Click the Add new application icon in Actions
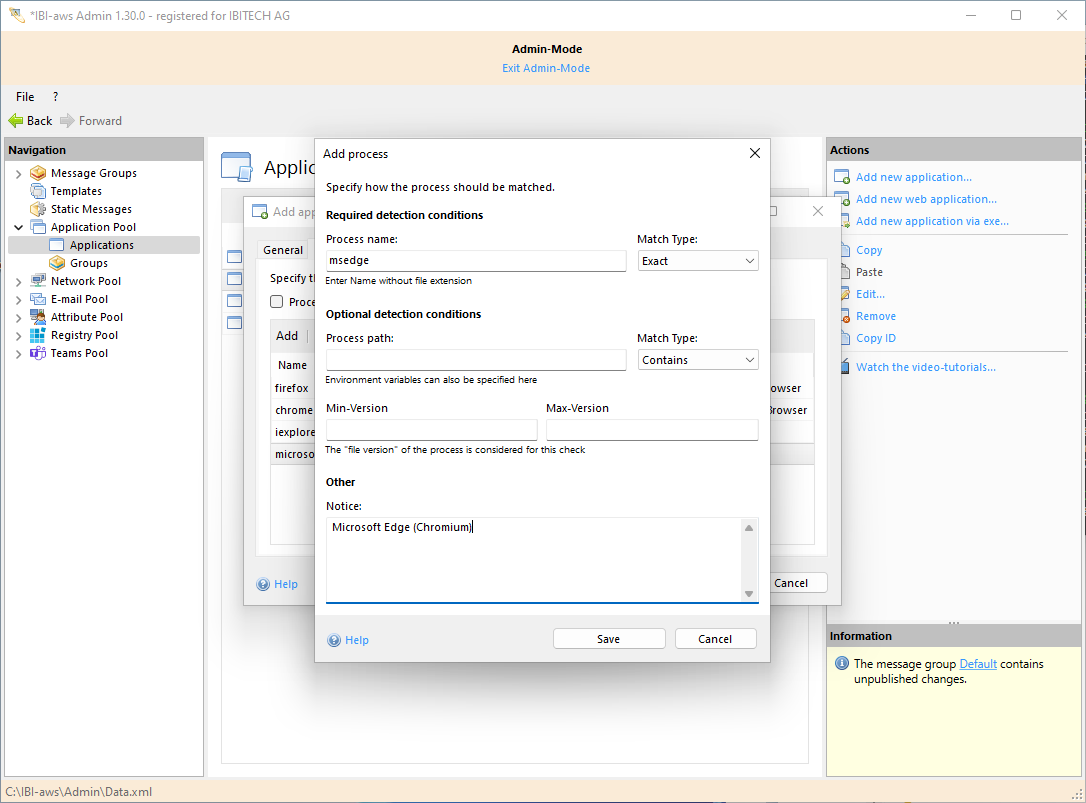 tap(840, 176)
